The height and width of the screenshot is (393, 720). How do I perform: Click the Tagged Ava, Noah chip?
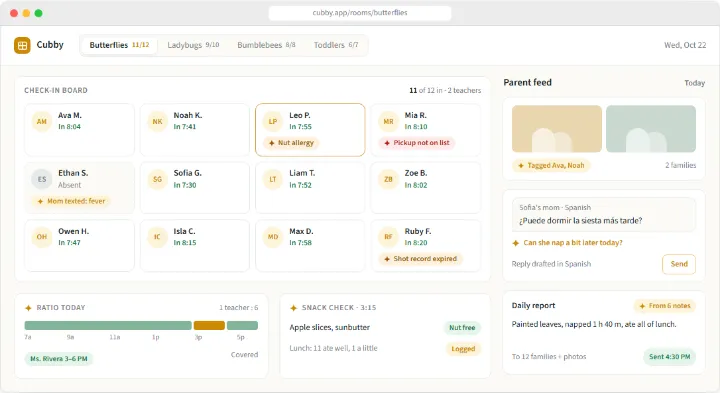[551, 165]
